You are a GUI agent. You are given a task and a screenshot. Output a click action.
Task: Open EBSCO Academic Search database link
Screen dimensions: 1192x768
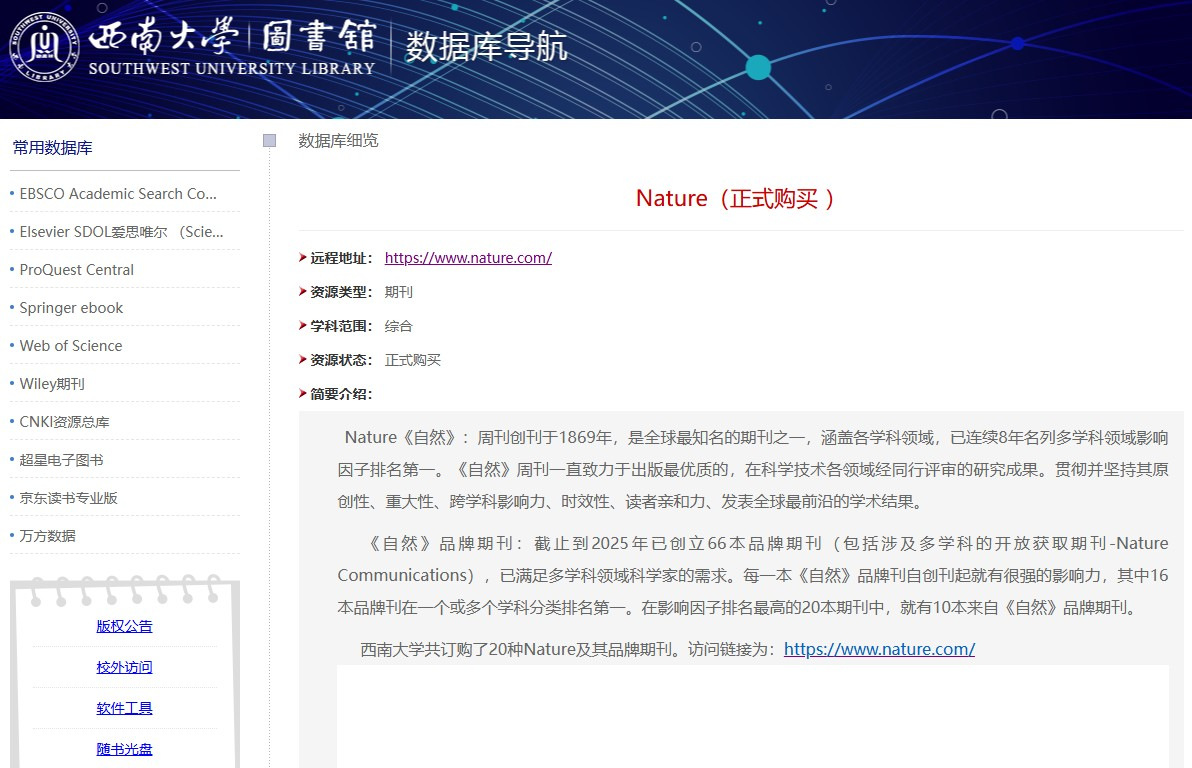(118, 194)
